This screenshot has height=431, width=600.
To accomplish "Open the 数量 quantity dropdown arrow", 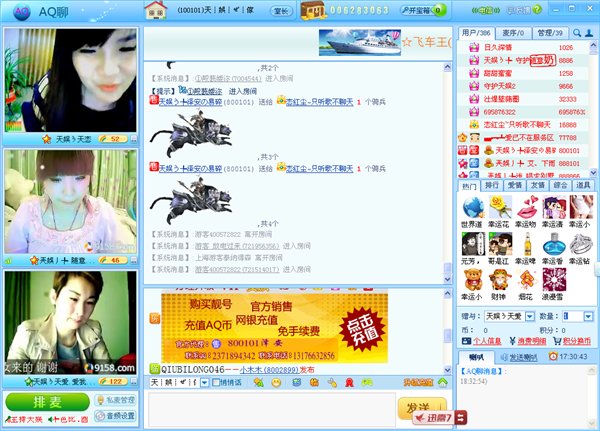I will [588, 317].
